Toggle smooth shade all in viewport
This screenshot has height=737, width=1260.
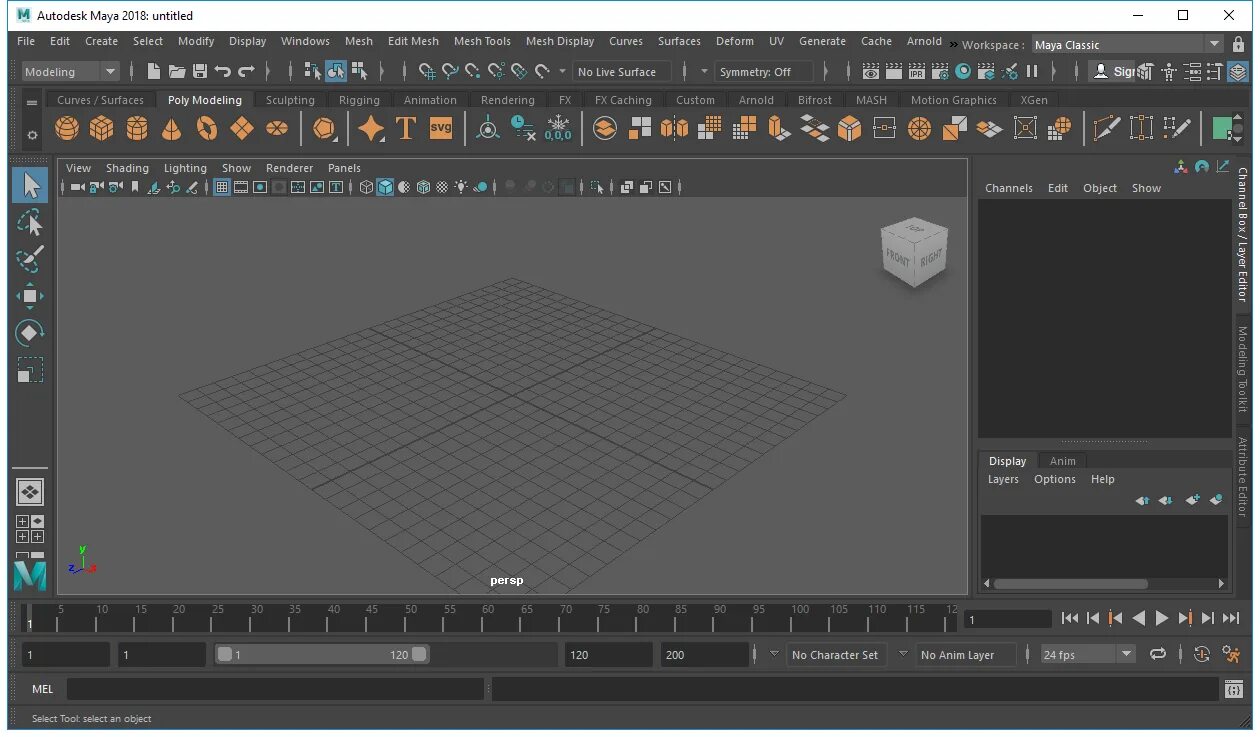coord(385,187)
